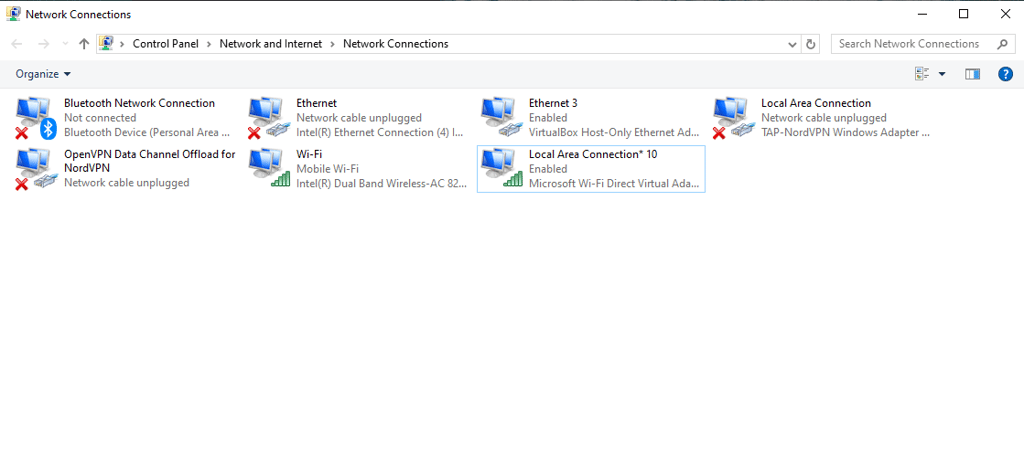Screen dimensions: 1024x454
Task: Change your view icon button
Action: (922, 74)
